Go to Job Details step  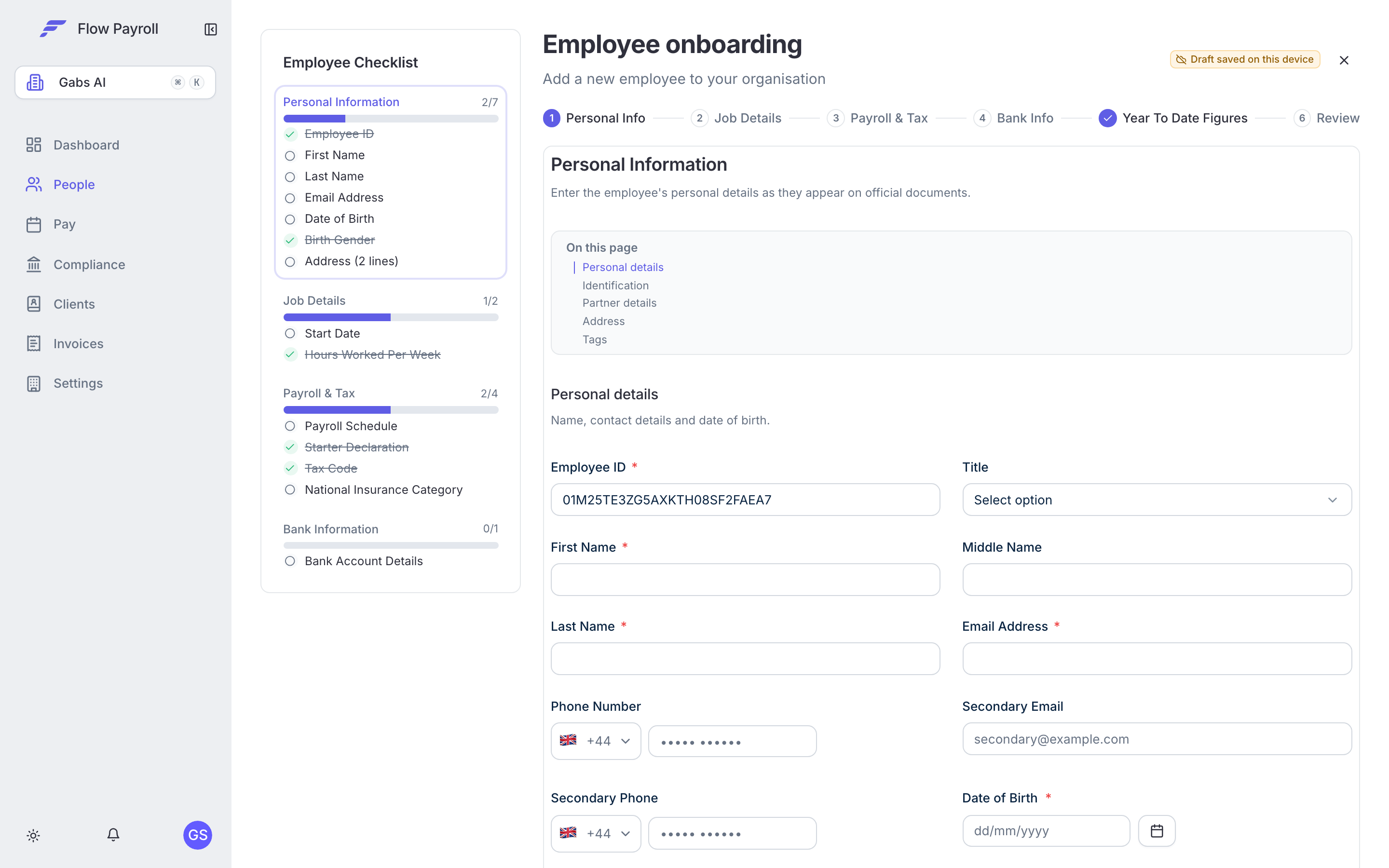click(x=736, y=118)
